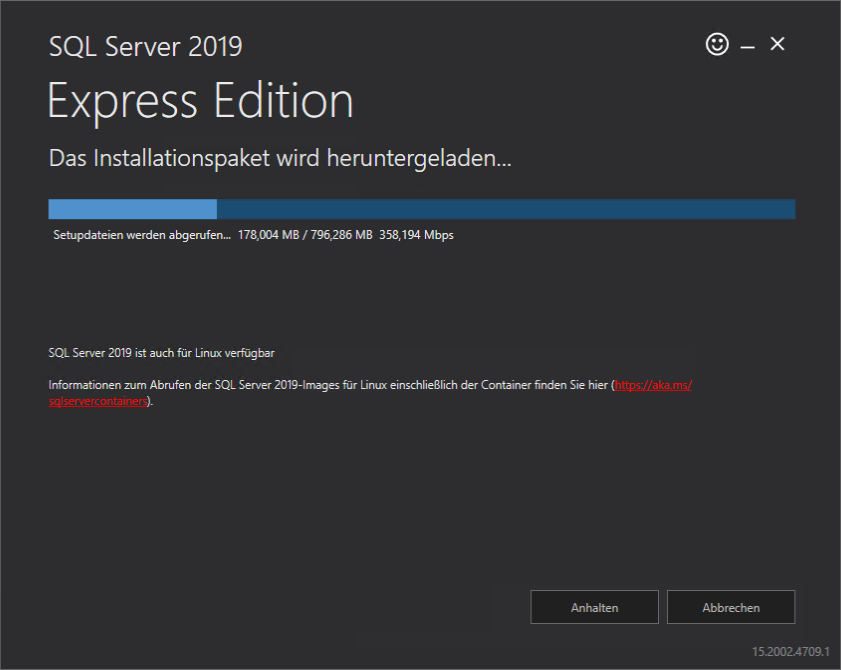Close the installer window with X
Screen dimensions: 841x670
777,44
